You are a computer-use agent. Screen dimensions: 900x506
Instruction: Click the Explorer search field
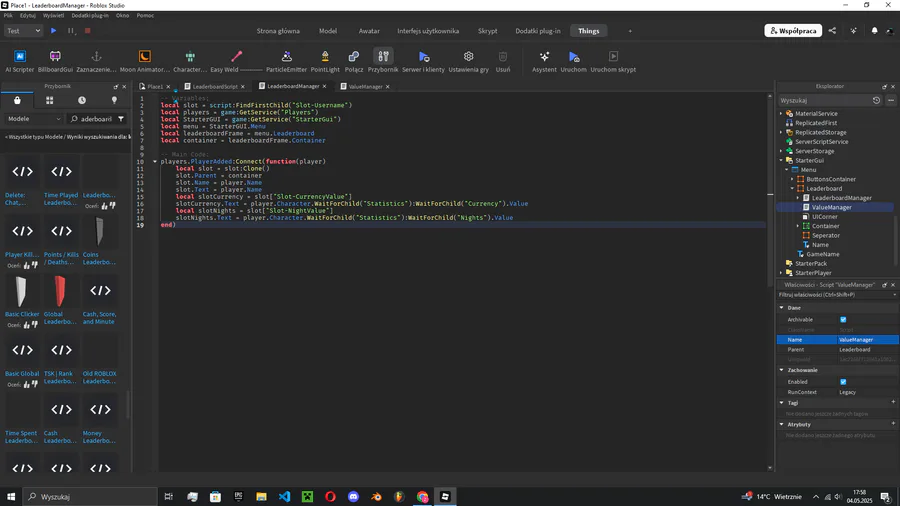pos(823,100)
